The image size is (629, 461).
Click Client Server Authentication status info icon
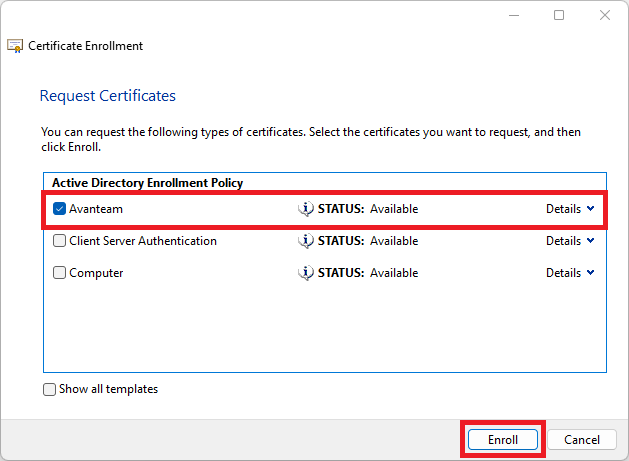pos(306,241)
